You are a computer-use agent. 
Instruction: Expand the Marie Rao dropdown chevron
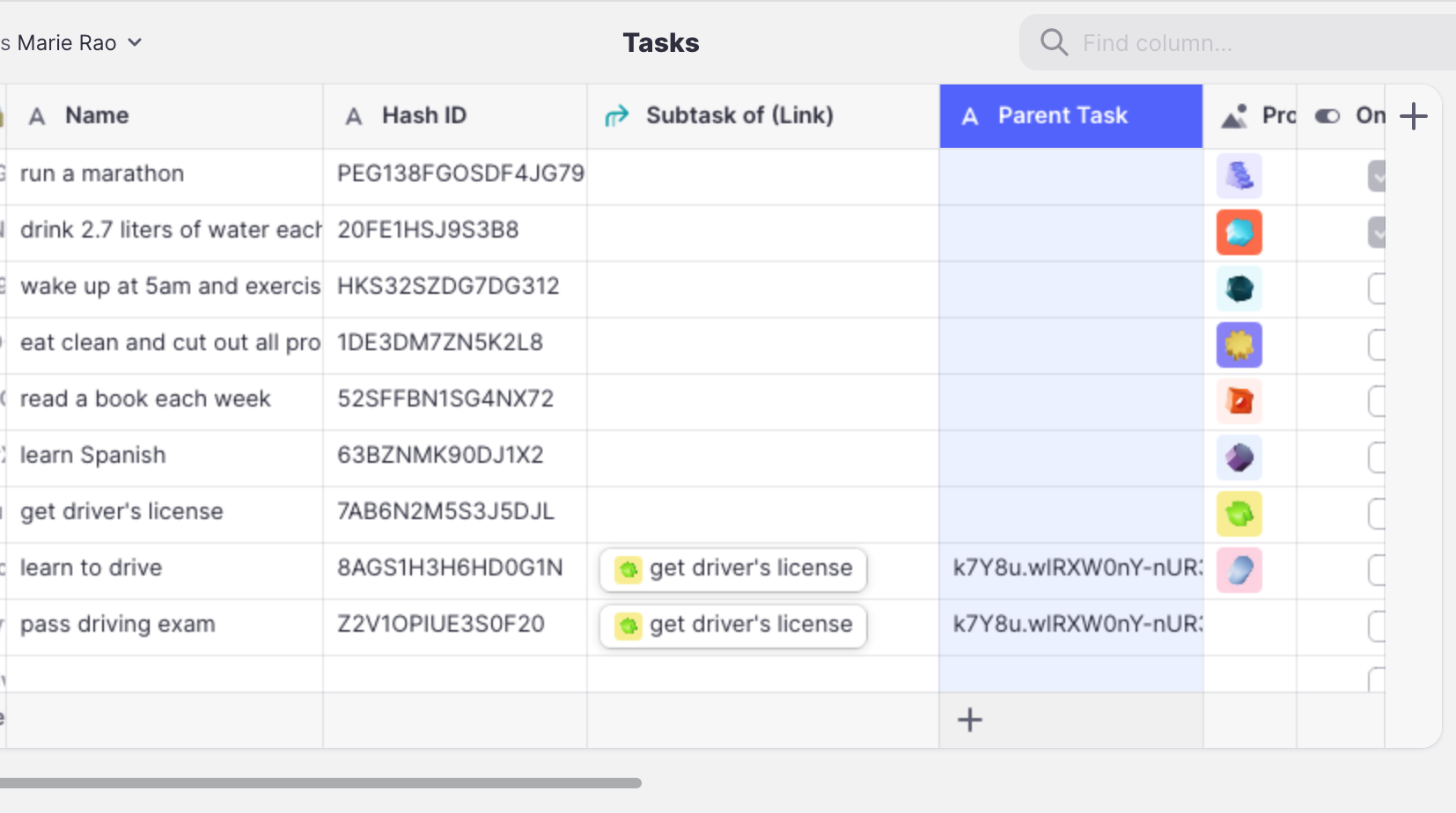(x=135, y=42)
